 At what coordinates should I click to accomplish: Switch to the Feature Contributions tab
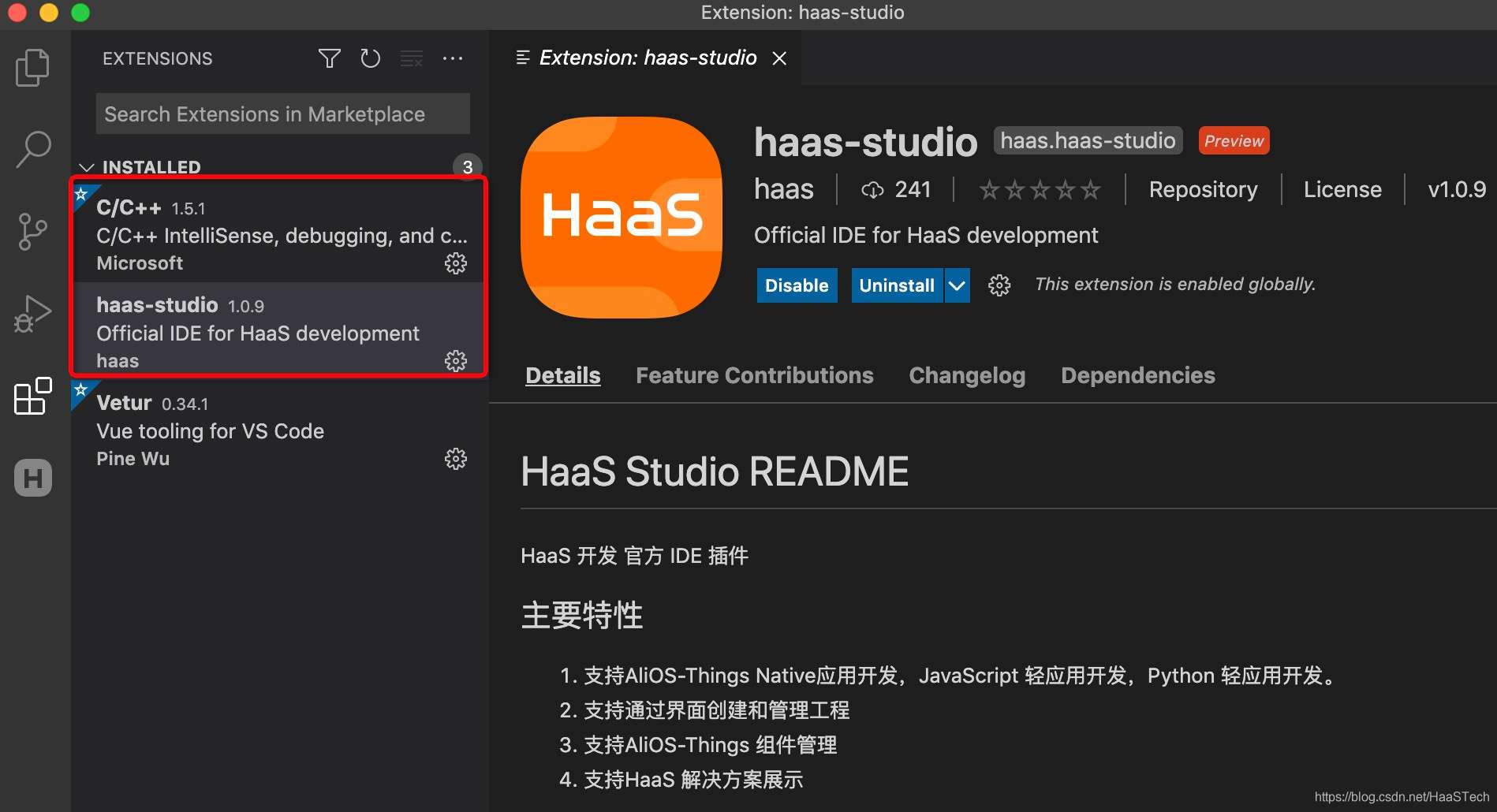coord(755,375)
